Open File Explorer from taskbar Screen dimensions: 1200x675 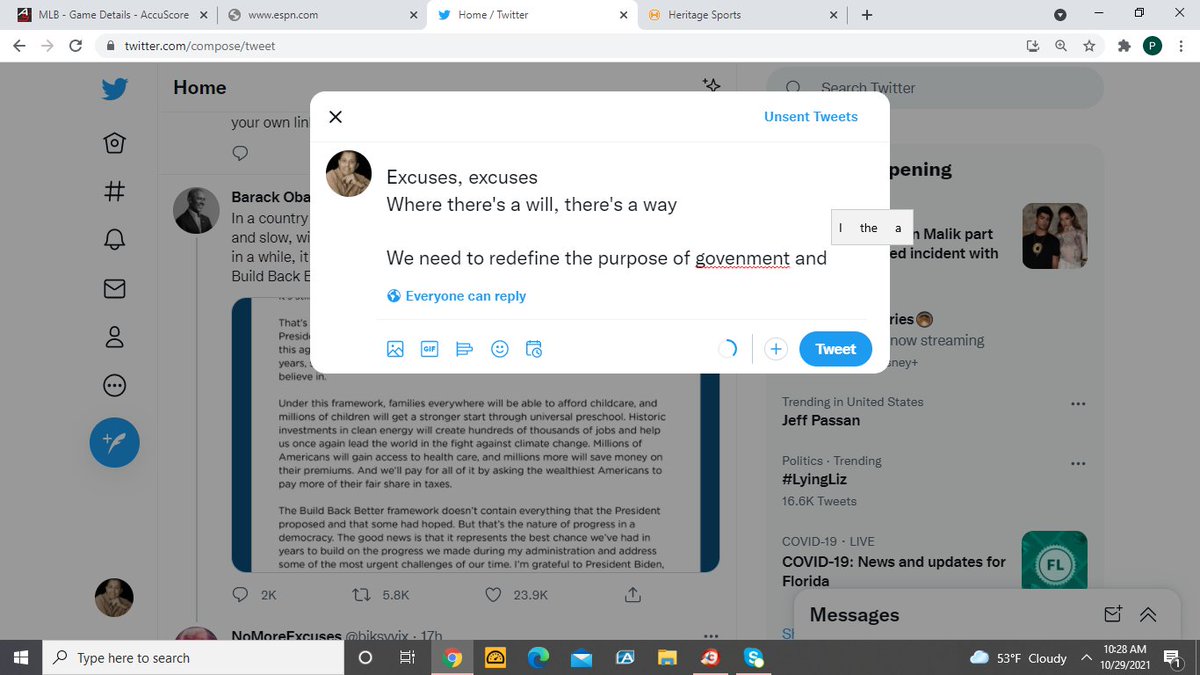668,657
